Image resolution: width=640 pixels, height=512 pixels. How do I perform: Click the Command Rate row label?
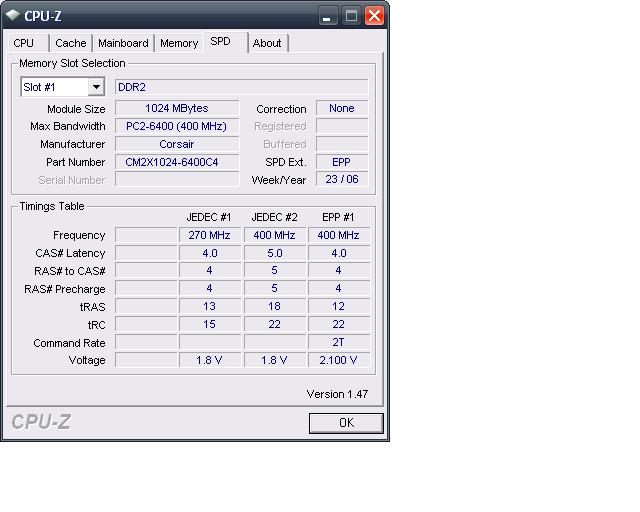coord(69,343)
